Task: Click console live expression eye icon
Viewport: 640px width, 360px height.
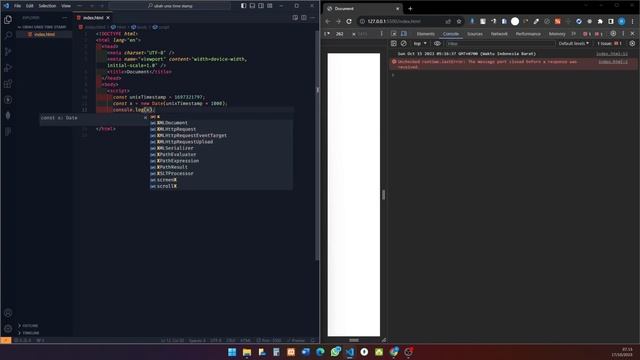Action: [437, 43]
